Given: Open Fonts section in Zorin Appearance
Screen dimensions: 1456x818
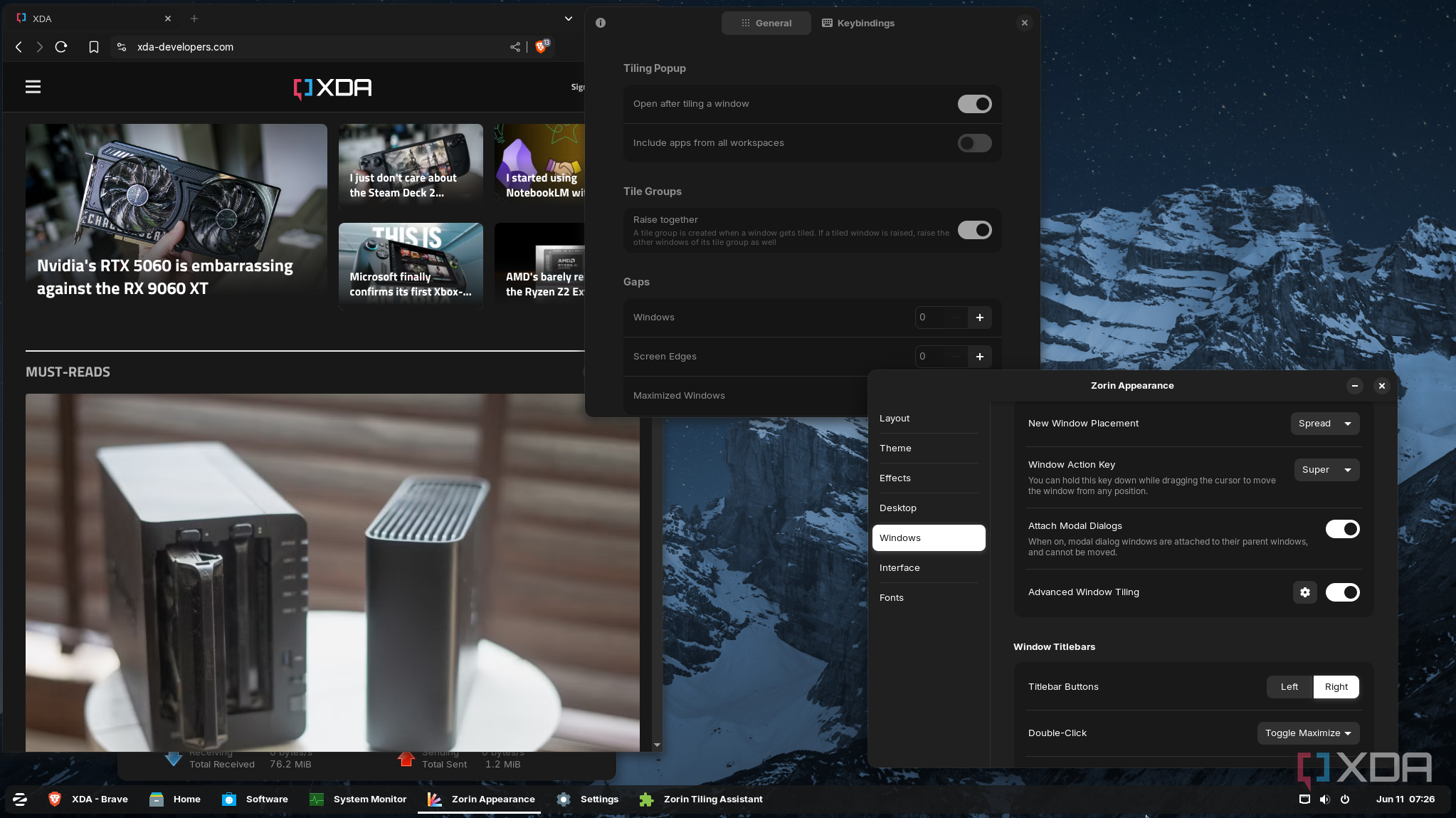Looking at the screenshot, I should (x=929, y=598).
